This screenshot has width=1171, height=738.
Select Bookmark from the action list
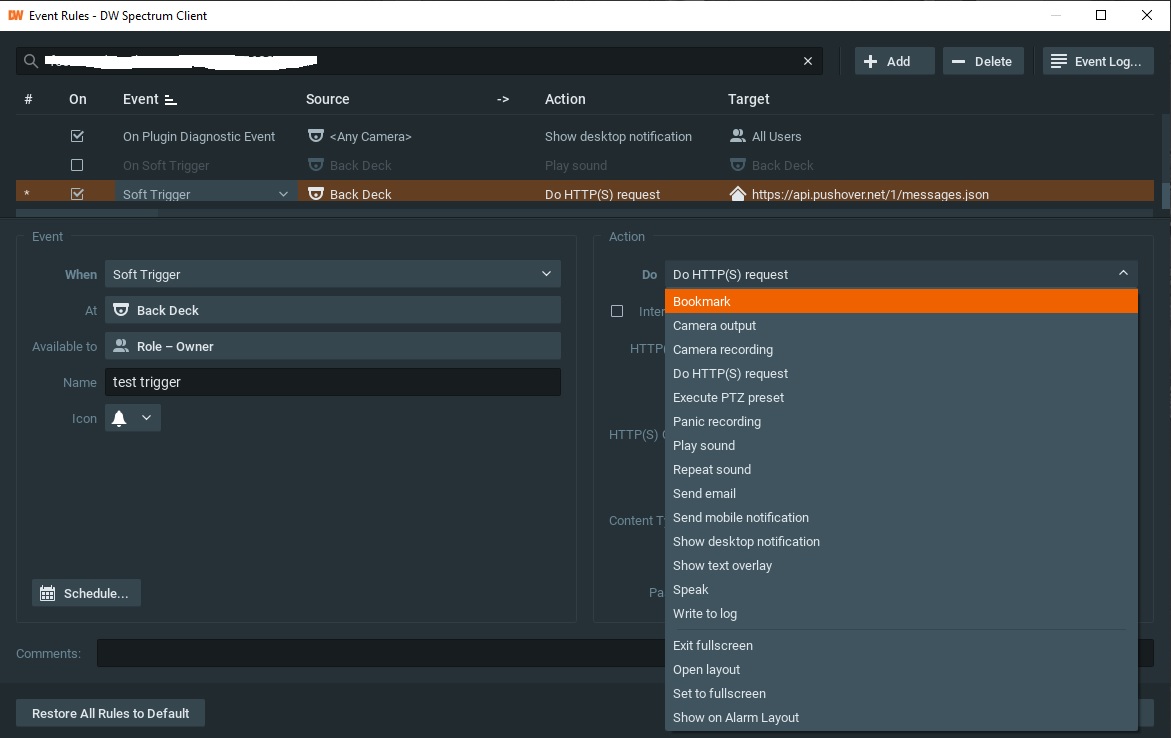tap(702, 301)
